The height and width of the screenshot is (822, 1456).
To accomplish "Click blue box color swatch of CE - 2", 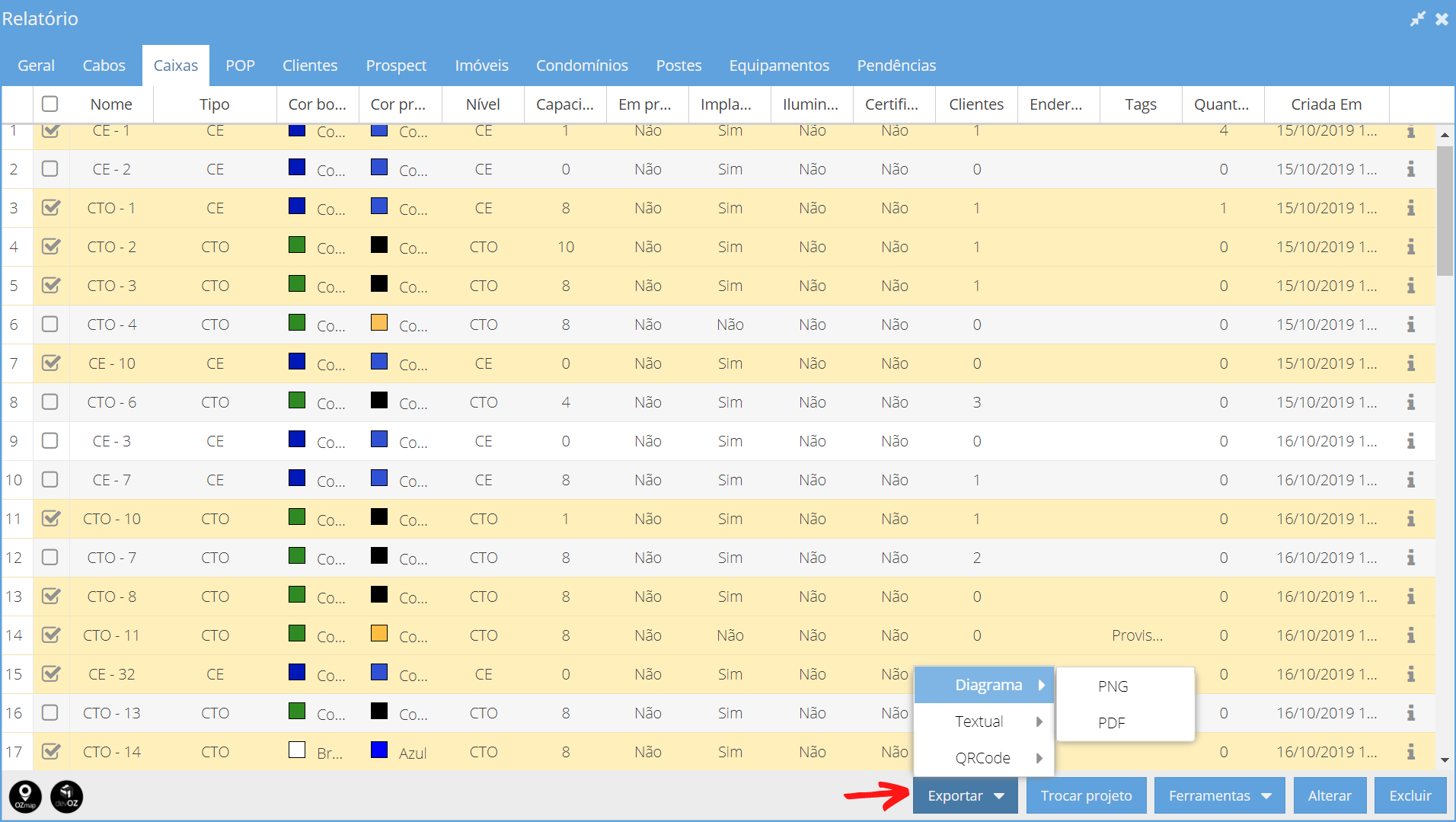I will point(297,168).
